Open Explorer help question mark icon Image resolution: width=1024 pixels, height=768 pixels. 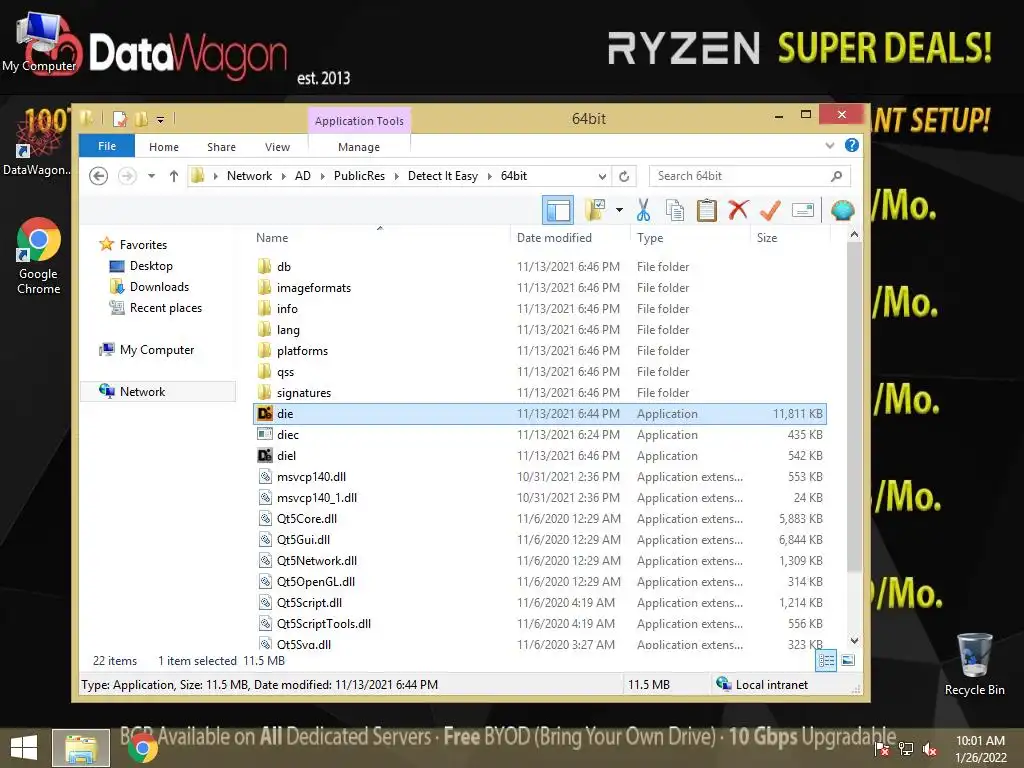[852, 145]
